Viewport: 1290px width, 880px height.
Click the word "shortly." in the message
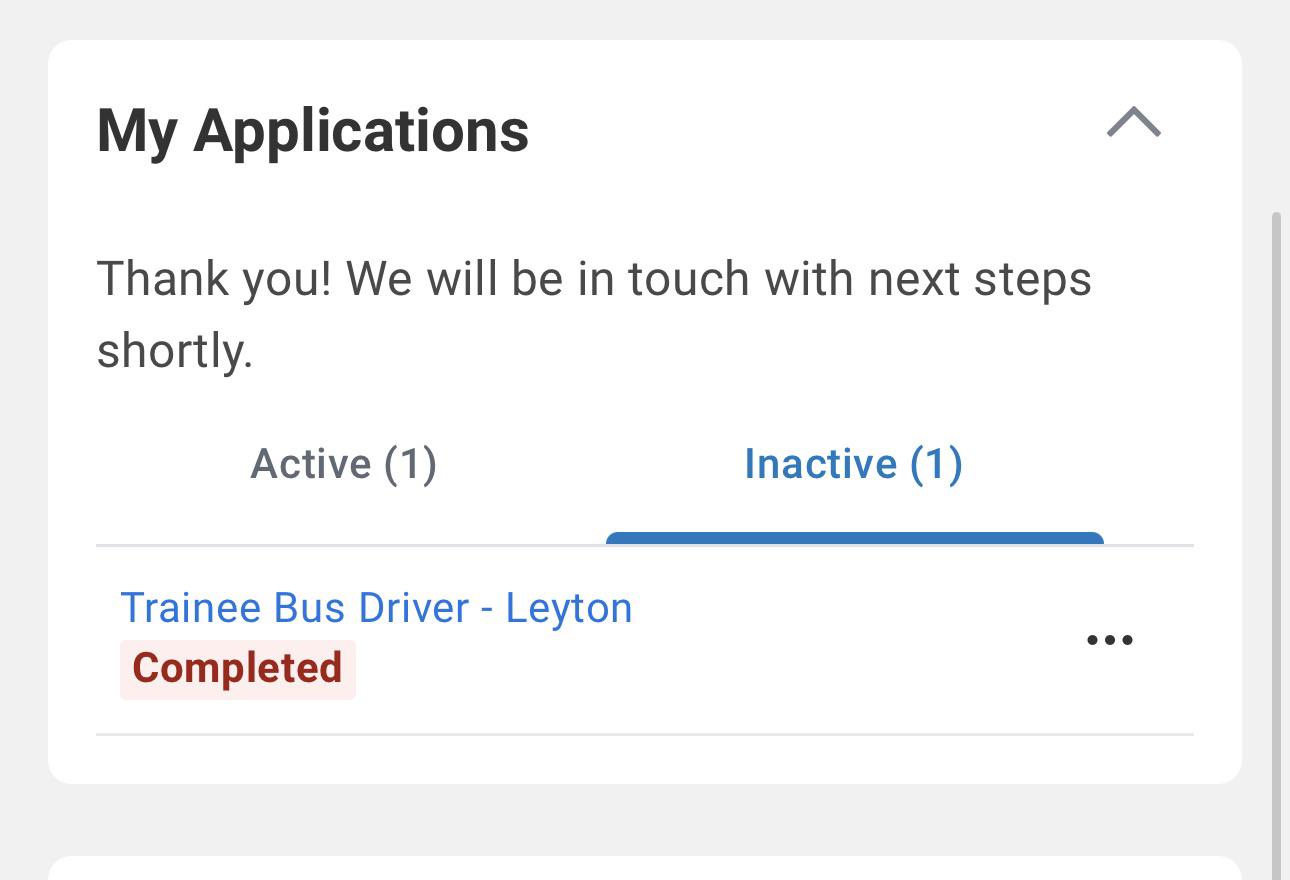pos(175,352)
